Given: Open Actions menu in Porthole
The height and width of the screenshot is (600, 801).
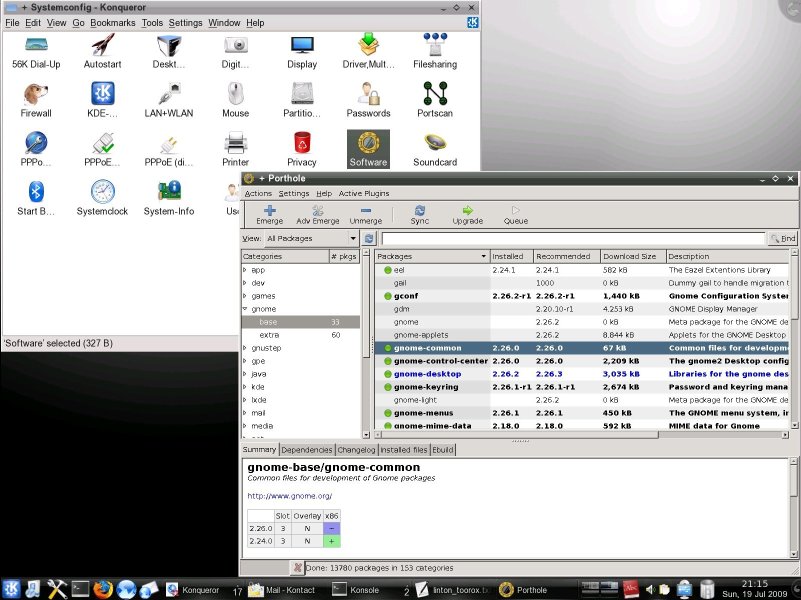Looking at the screenshot, I should [x=258, y=194].
